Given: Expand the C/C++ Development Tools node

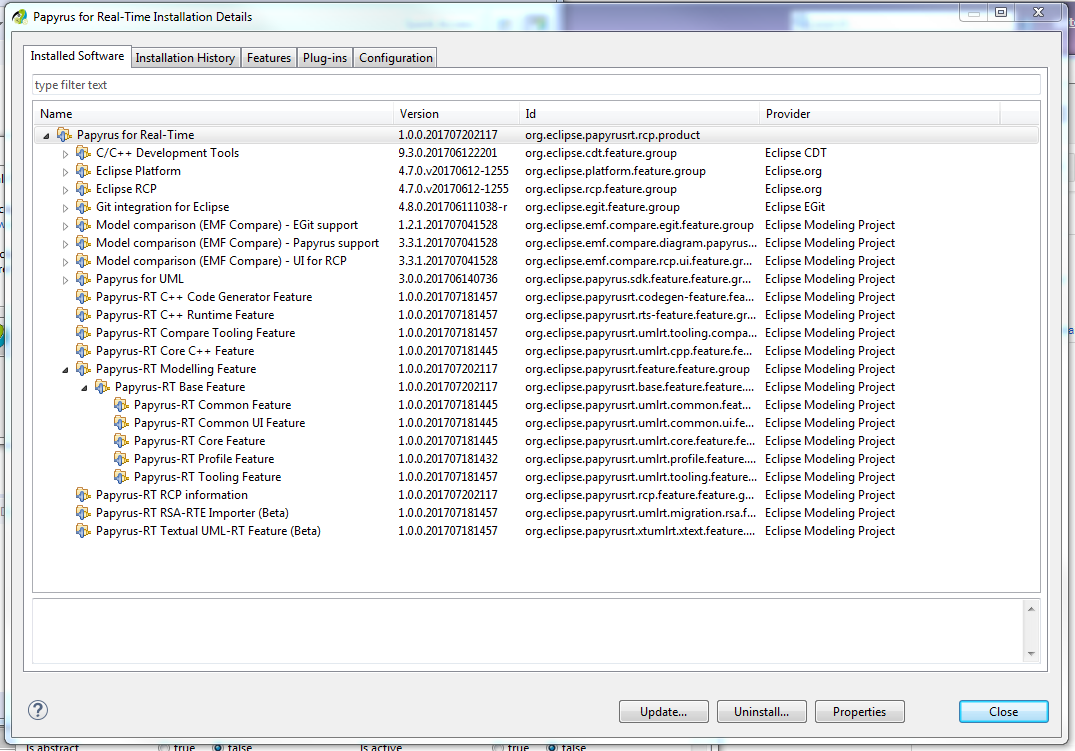Looking at the screenshot, I should coord(65,154).
